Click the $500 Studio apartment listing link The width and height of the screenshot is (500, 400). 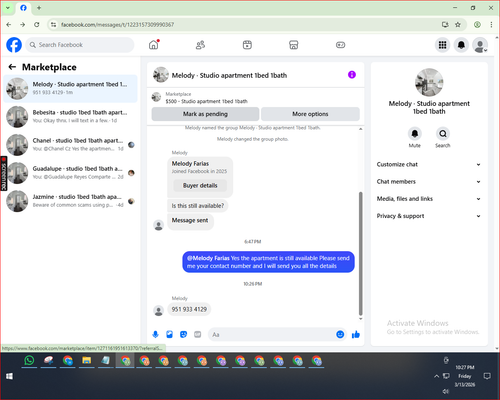[207, 101]
